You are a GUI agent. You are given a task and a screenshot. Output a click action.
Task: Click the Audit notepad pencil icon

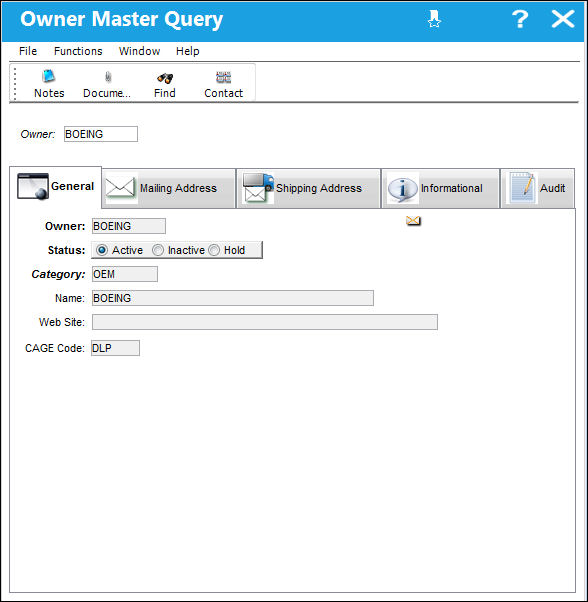pyautogui.click(x=522, y=187)
